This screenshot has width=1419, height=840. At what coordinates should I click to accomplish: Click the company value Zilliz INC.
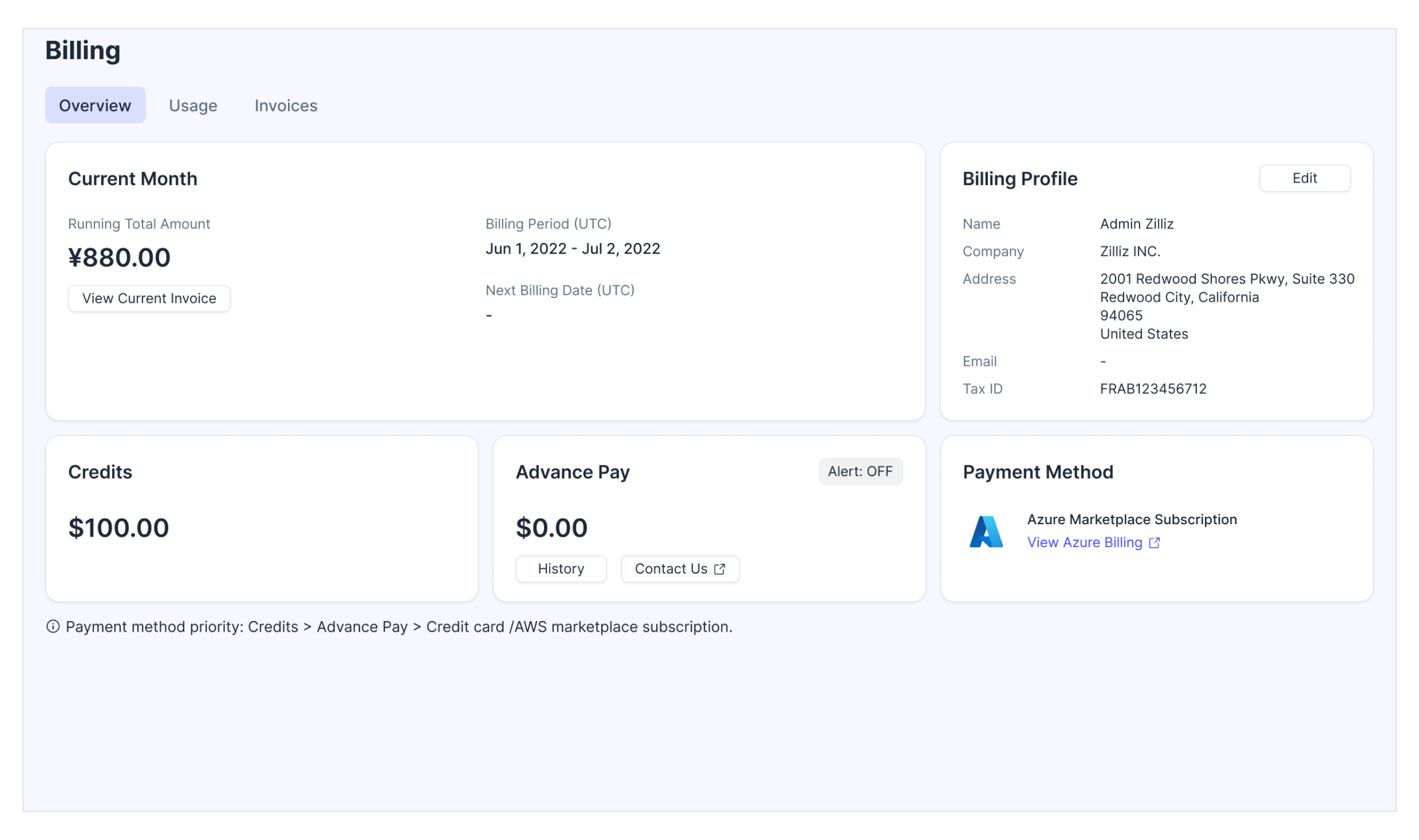[x=1130, y=252]
